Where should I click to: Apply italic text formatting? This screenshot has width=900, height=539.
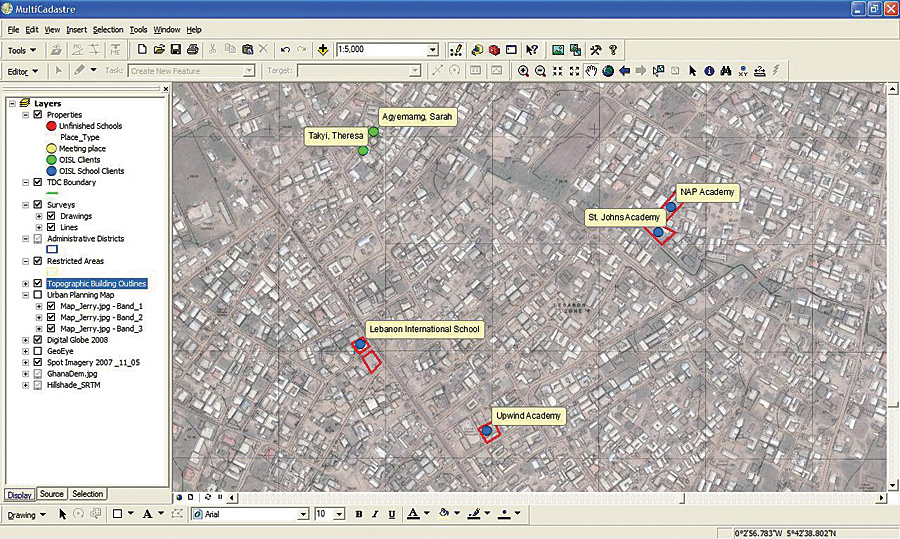click(x=375, y=514)
